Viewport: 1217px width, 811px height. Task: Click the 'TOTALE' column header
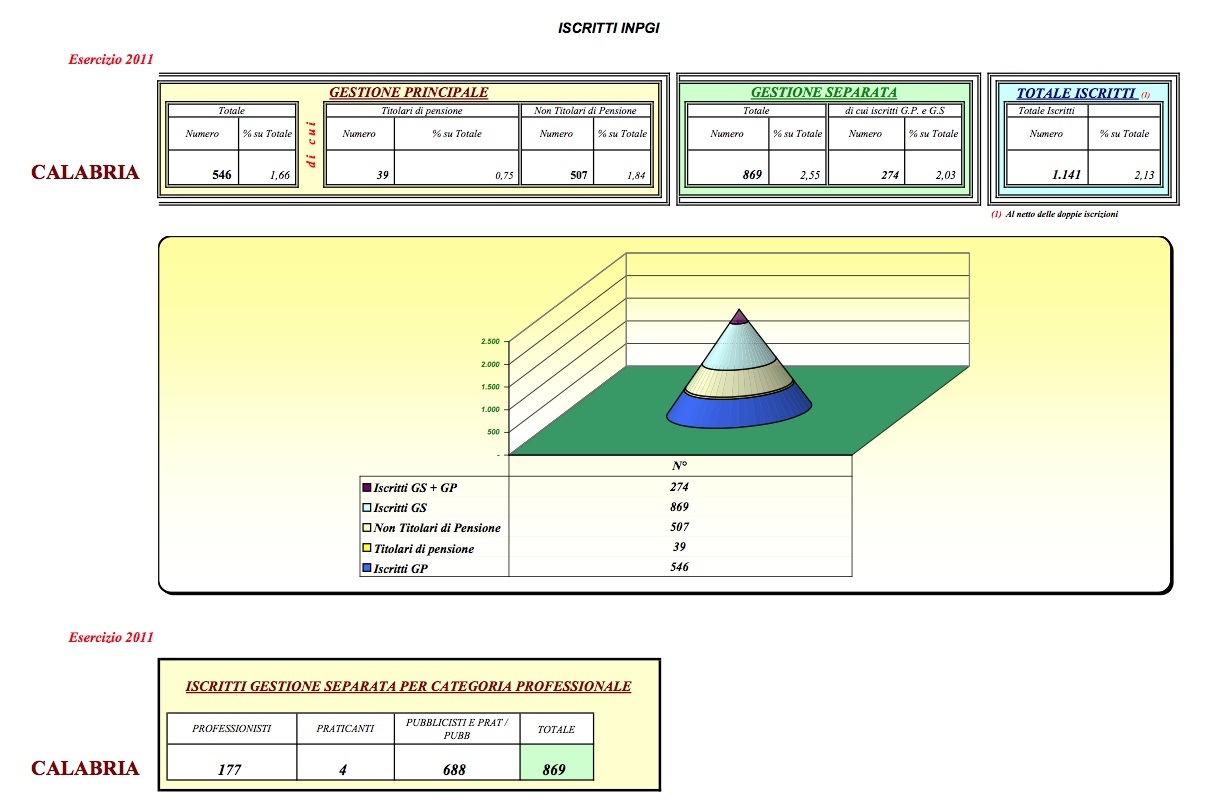556,730
